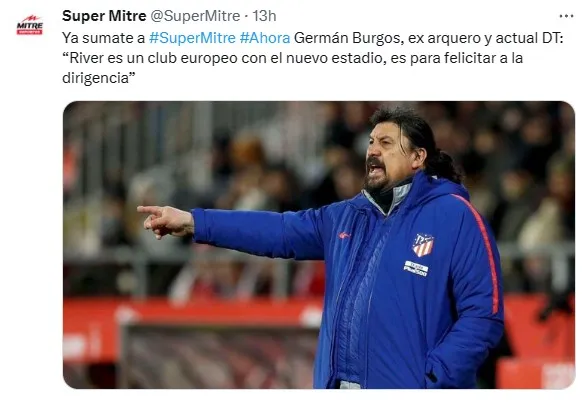Viewport: 584px width, 402px height.
Task: Click the phrase 'Ya sumate a'
Action: [103, 38]
